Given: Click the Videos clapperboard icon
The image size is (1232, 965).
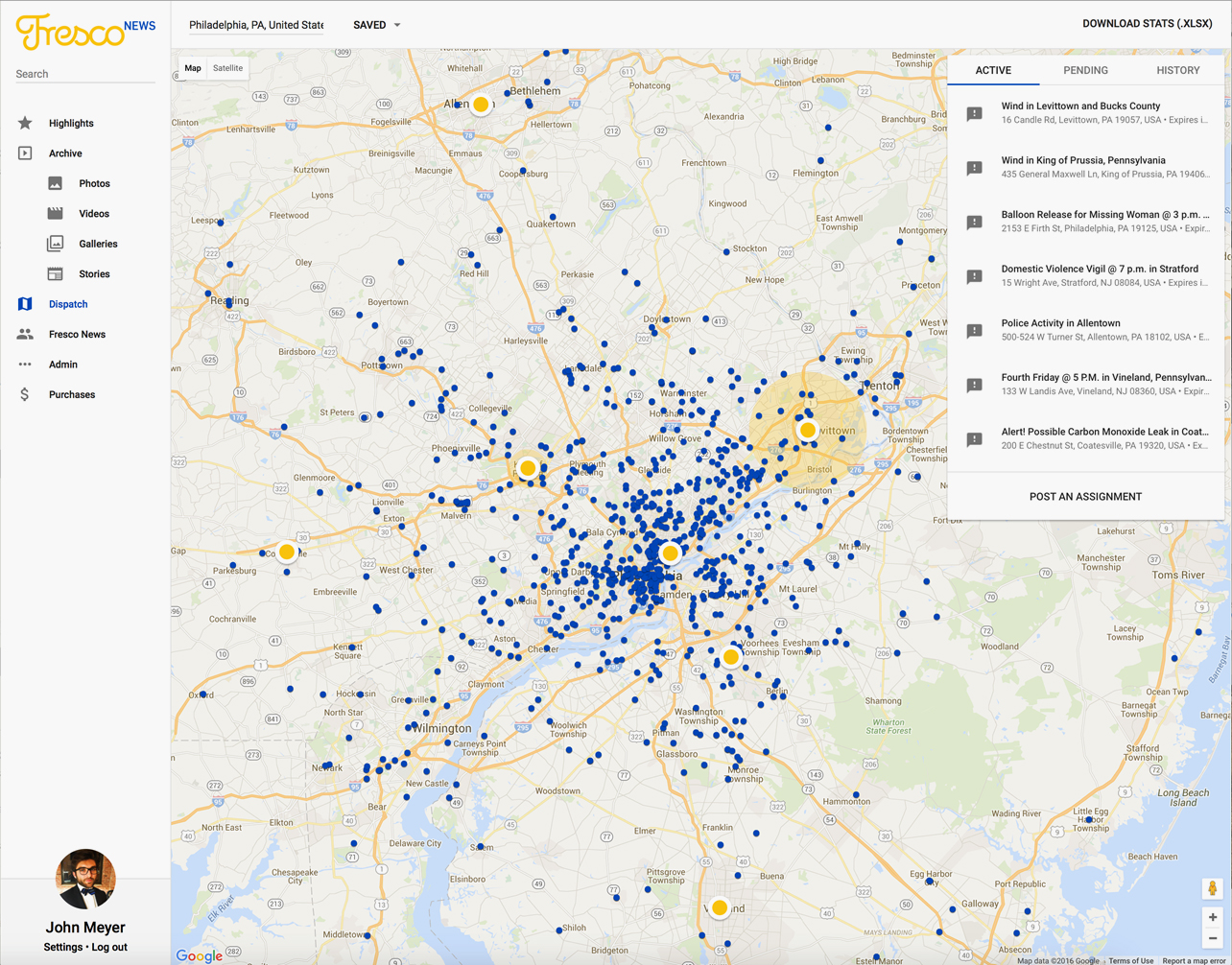Looking at the screenshot, I should tap(56, 213).
